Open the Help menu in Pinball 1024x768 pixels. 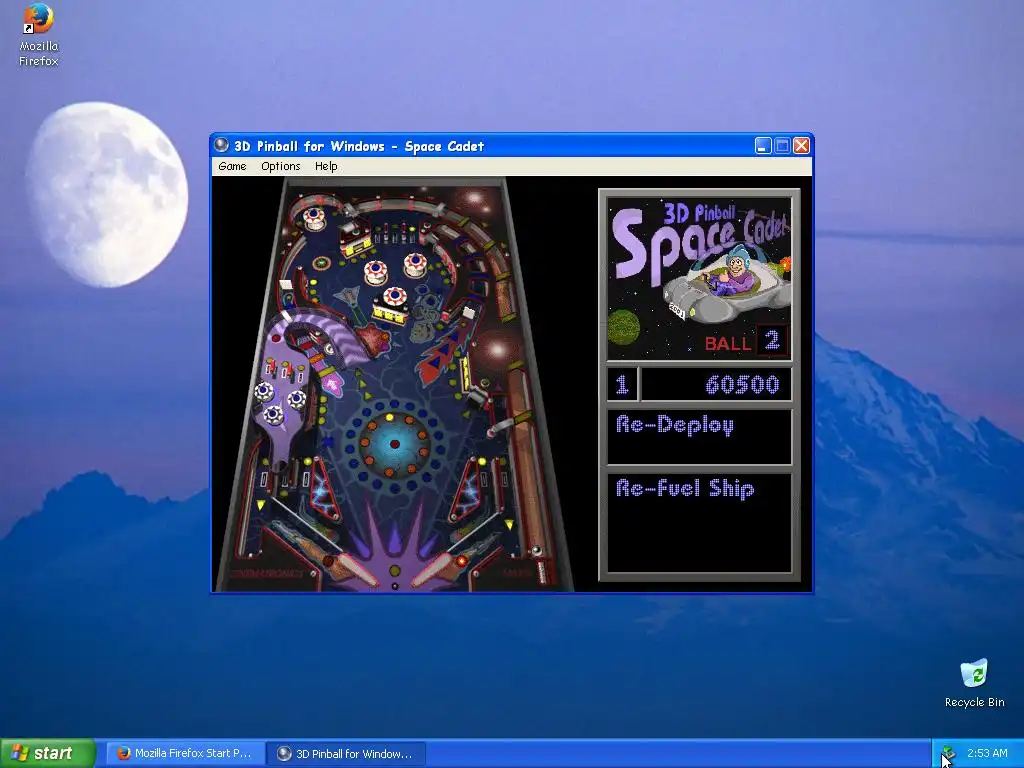[326, 167]
